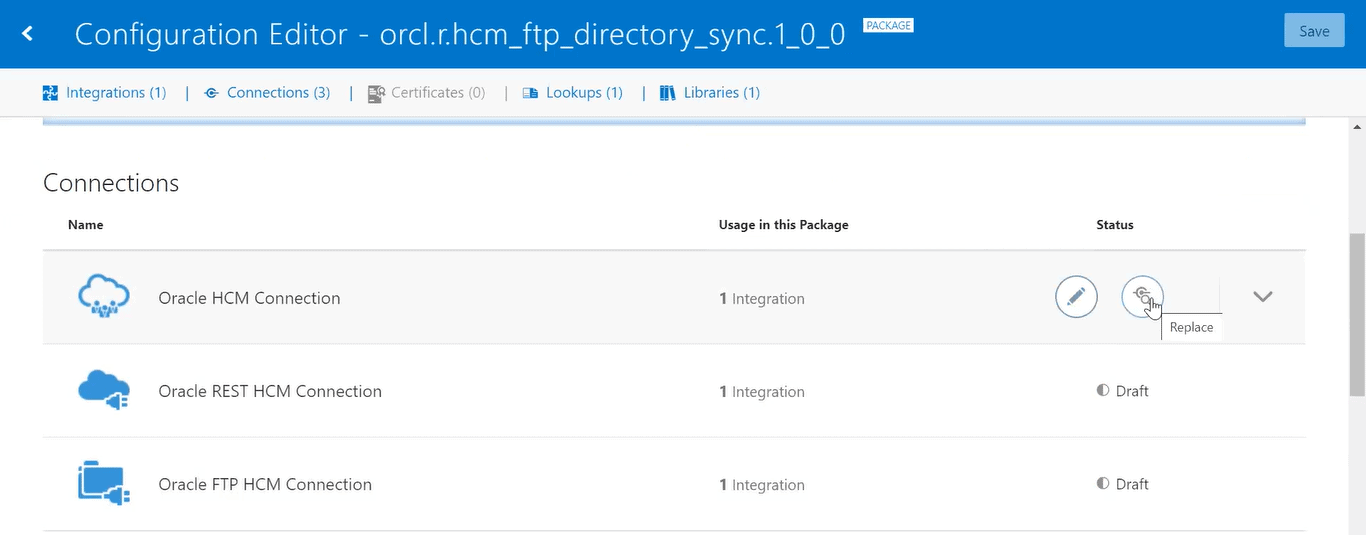Click the Certificates icon
This screenshot has height=535, width=1366.
coord(376,94)
